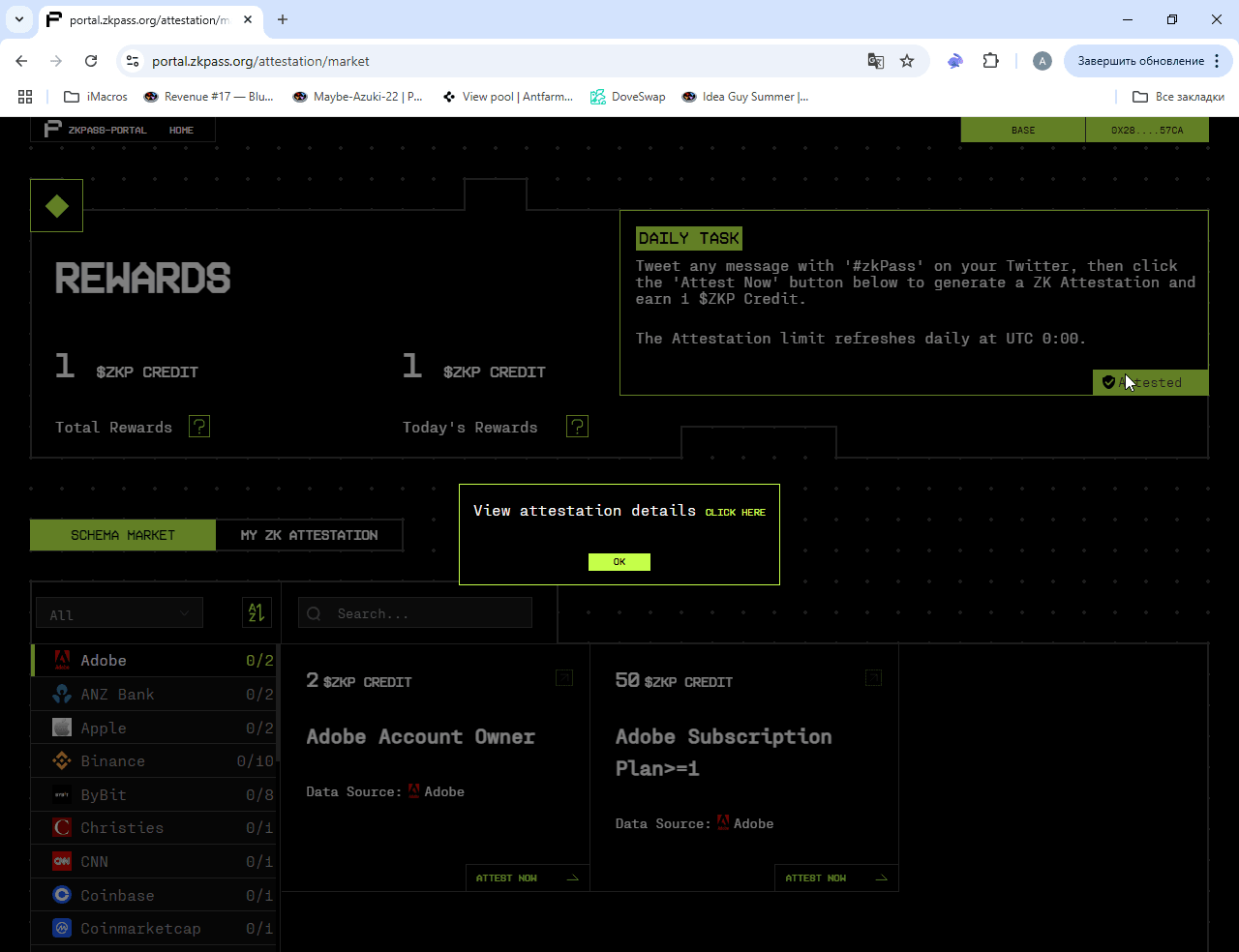Select ByBit in the source list
Viewport: 1239px width, 952px height.
(154, 794)
